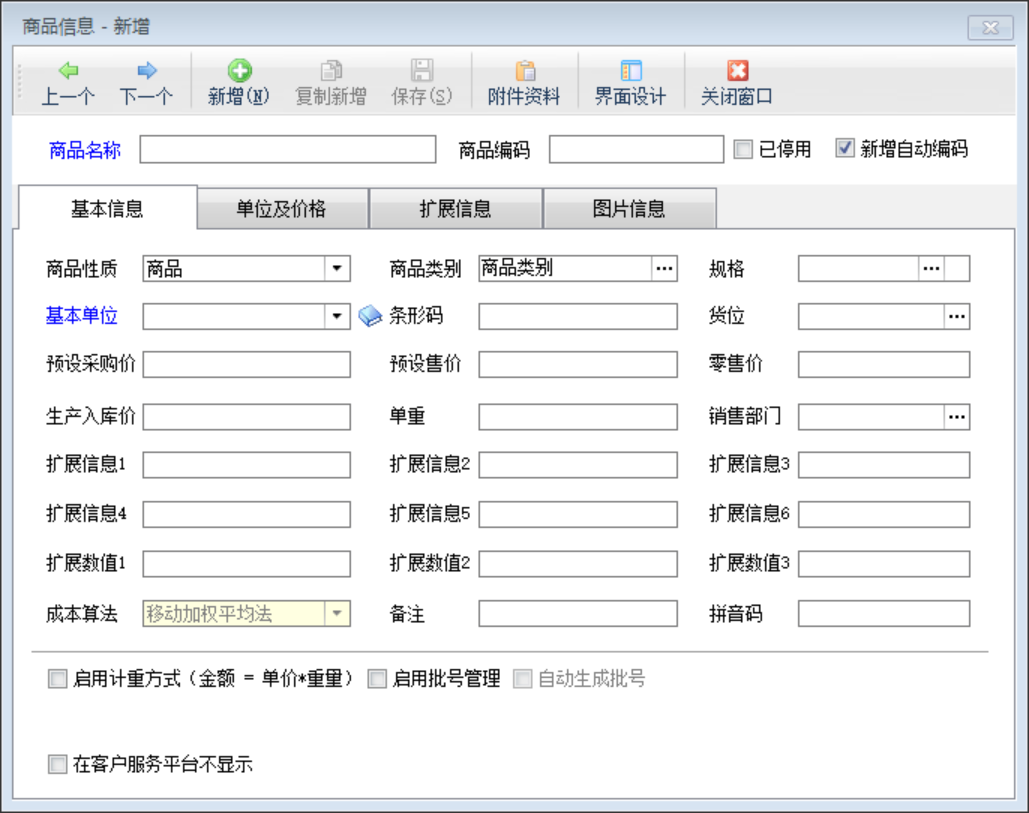Click the 销售部门 ellipsis selector button
Viewport: 1029px width, 813px height.
957,417
